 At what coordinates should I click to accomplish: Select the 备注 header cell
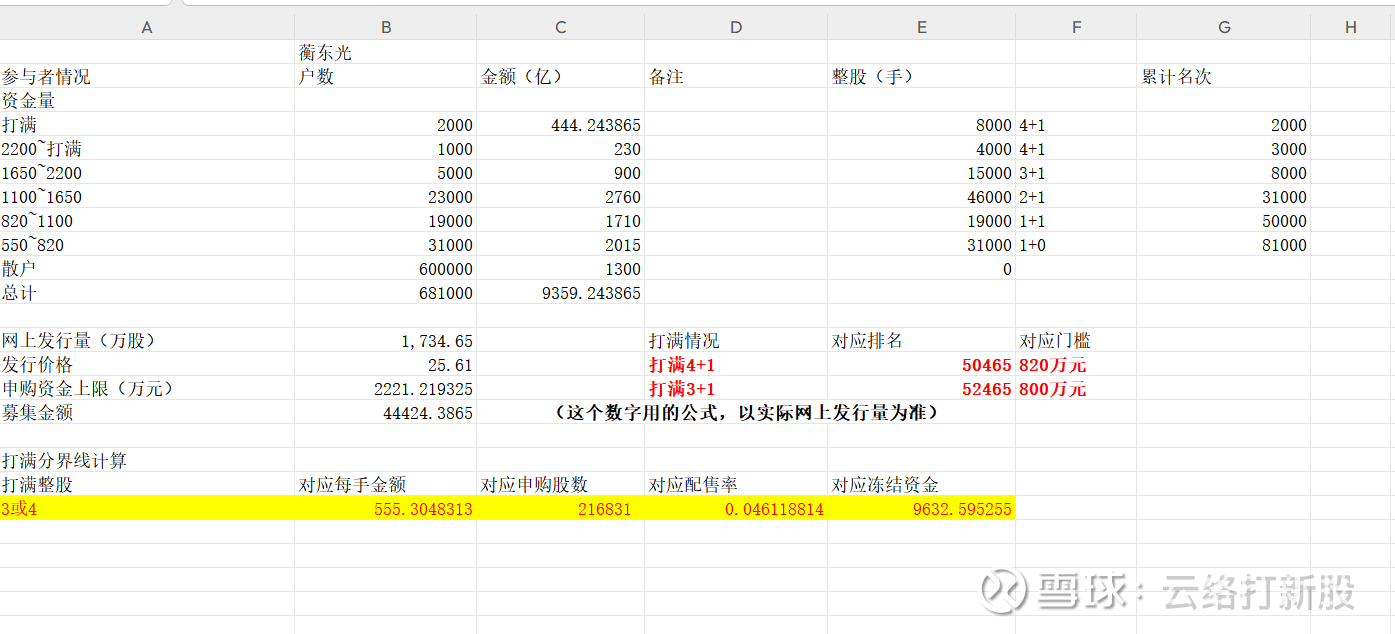(x=736, y=76)
